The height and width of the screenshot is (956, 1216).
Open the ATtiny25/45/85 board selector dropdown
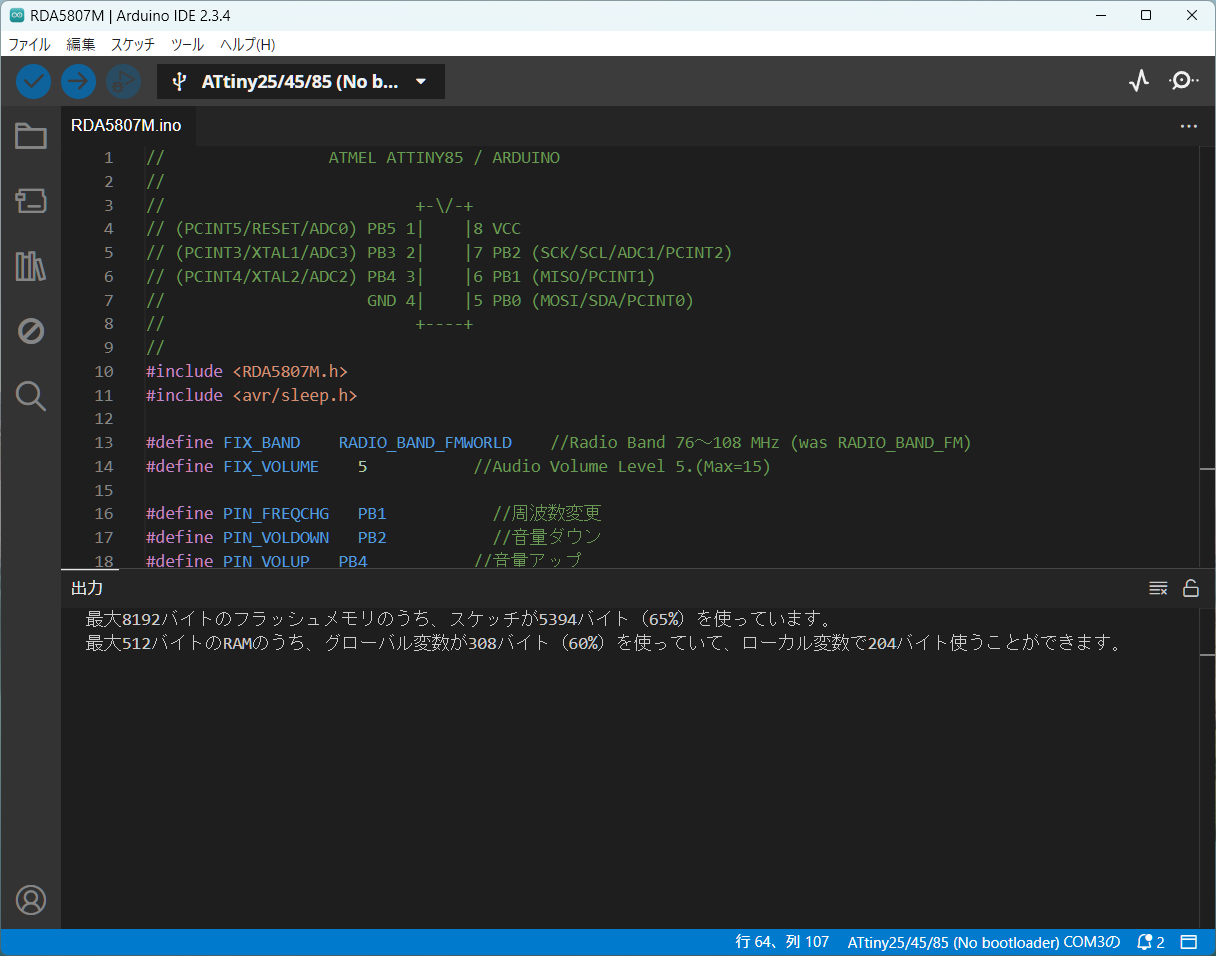[x=301, y=82]
